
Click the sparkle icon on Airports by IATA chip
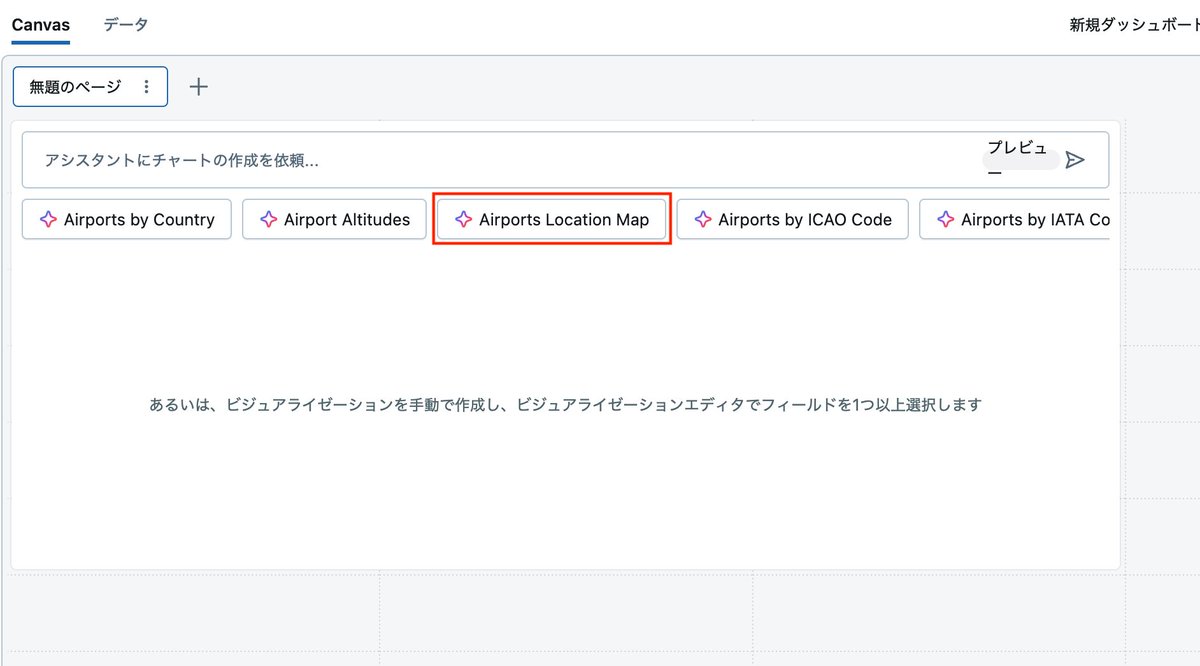tap(946, 219)
